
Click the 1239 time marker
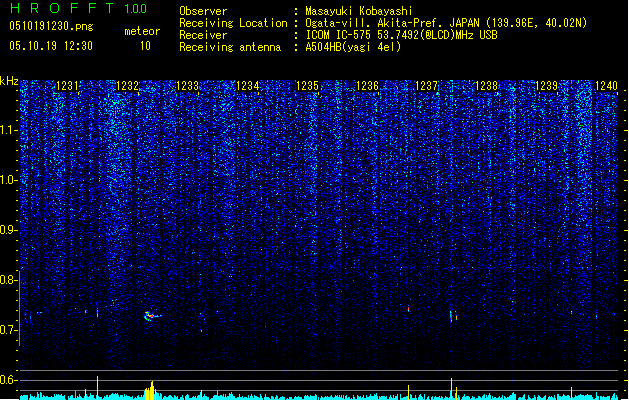[x=546, y=86]
